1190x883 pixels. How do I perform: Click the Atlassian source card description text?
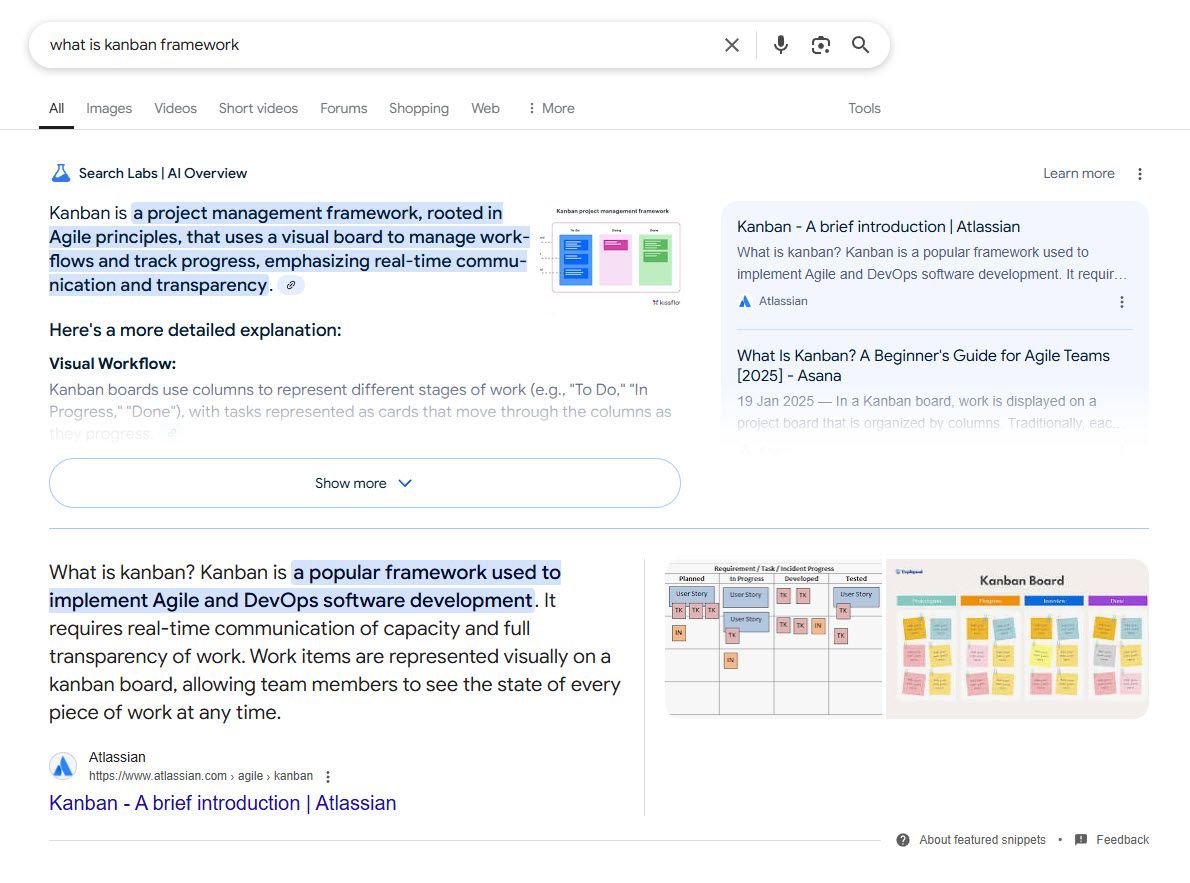(x=931, y=263)
